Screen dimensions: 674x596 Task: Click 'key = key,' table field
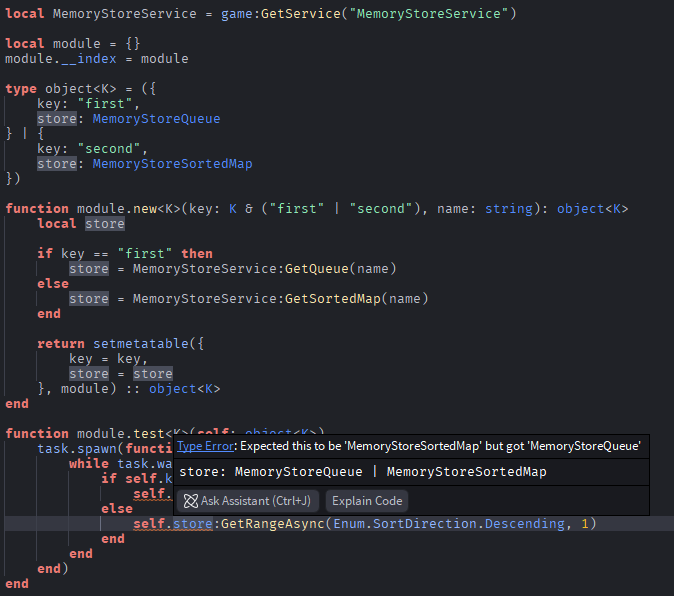pos(108,359)
